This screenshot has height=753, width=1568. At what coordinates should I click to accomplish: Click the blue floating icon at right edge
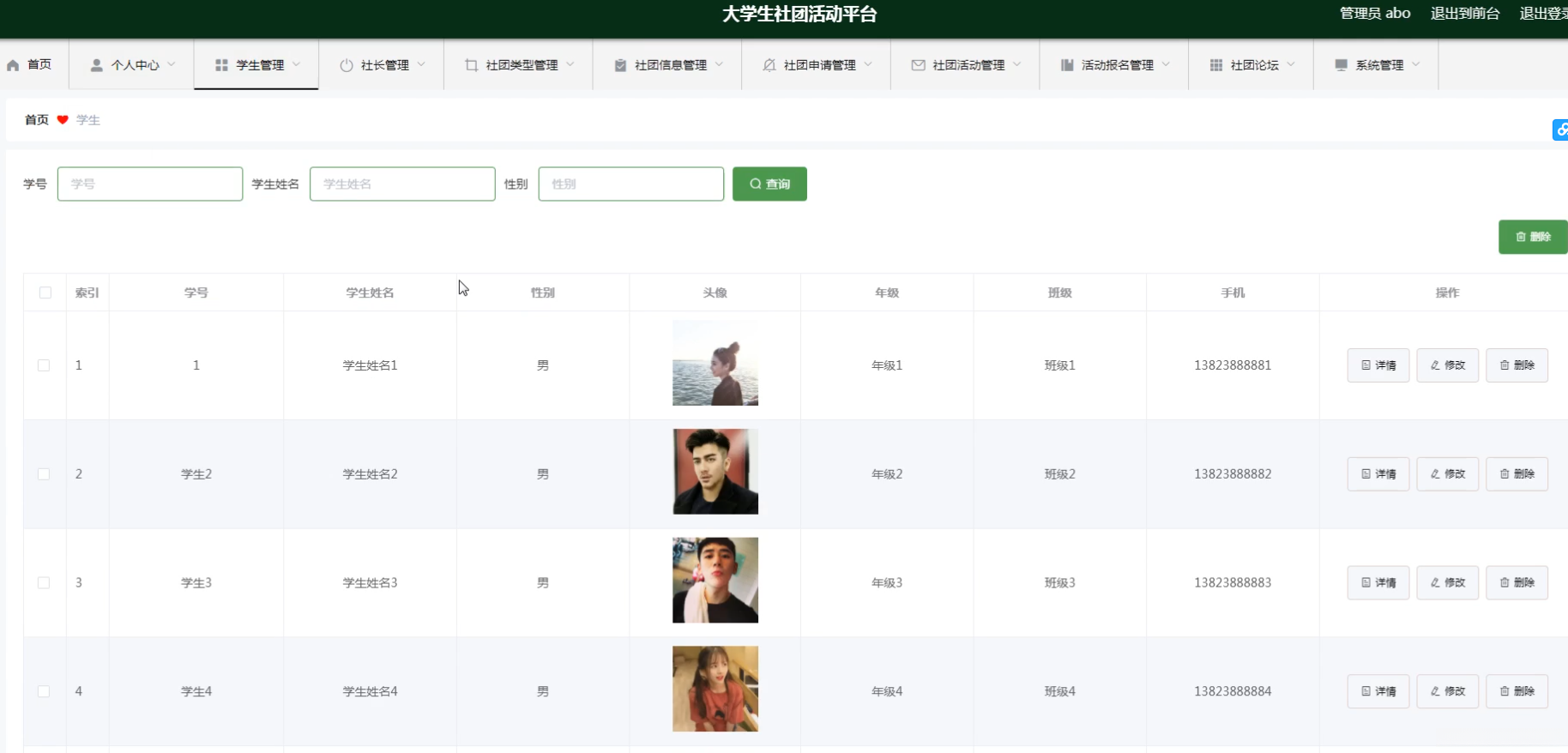[1560, 130]
